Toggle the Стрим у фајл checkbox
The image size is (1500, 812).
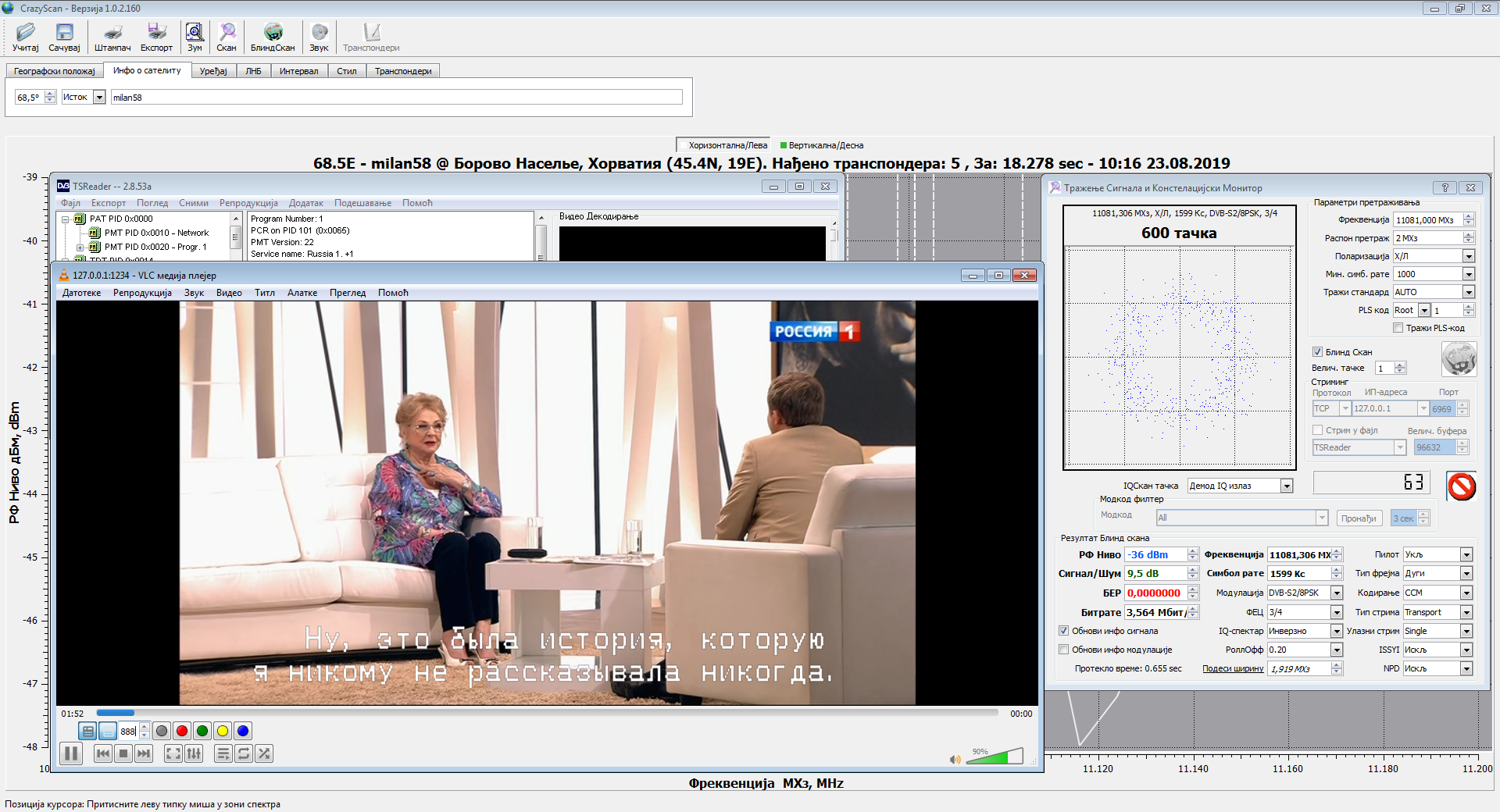(1317, 430)
